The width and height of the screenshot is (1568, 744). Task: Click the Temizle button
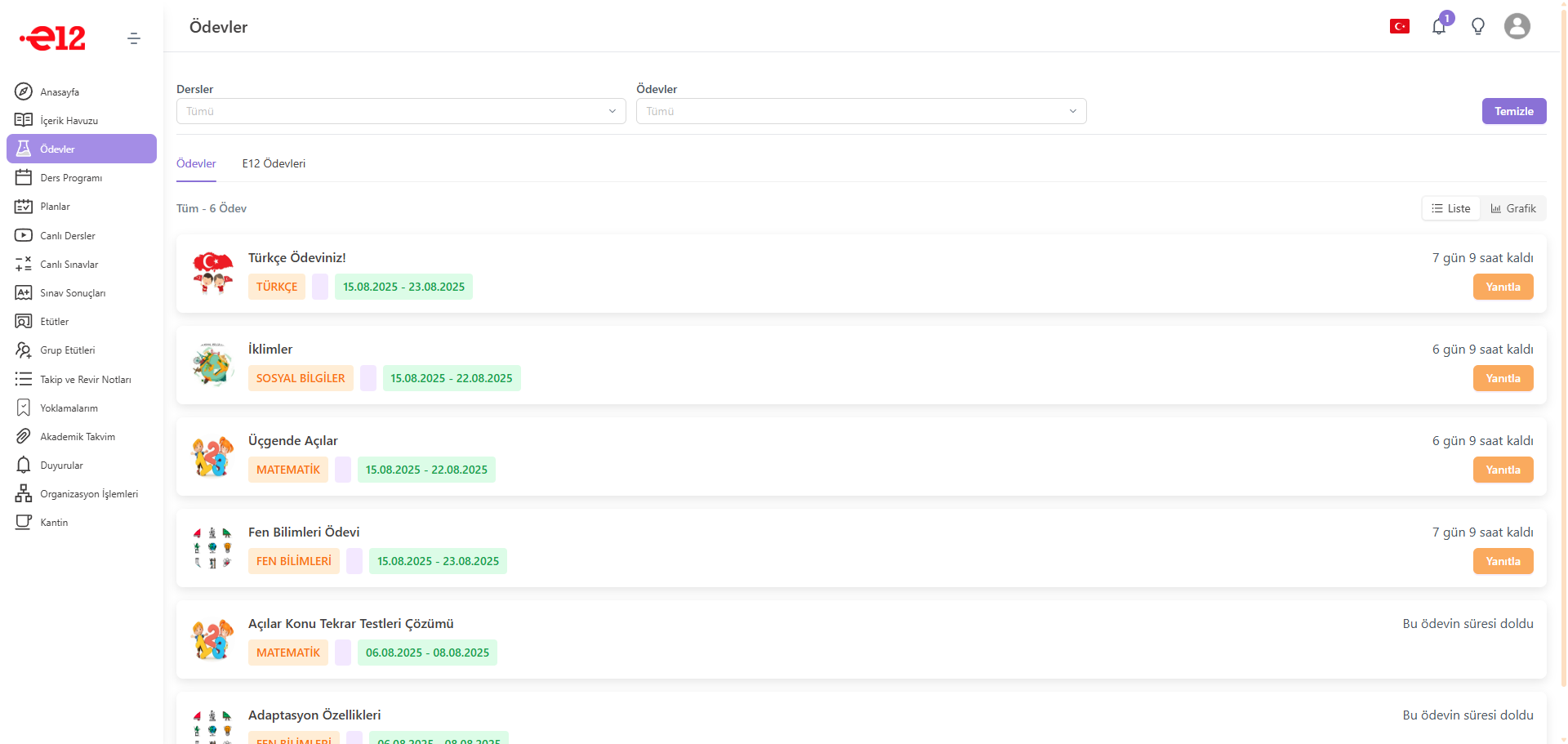1513,111
